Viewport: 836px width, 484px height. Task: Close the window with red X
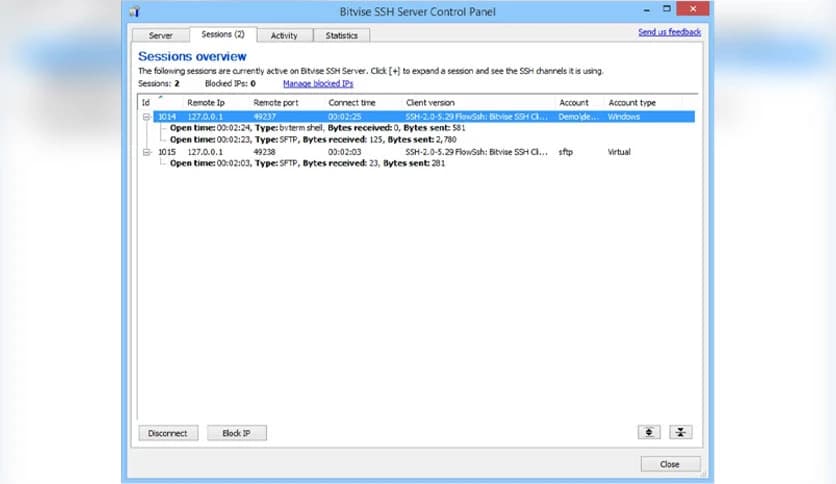click(x=693, y=9)
